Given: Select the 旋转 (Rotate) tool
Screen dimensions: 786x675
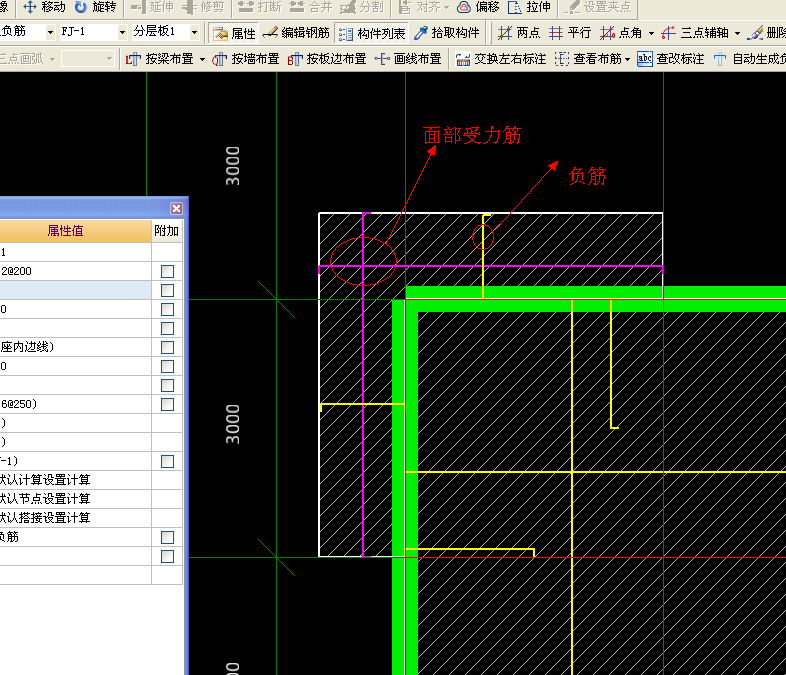Looking at the screenshot, I should point(95,7).
